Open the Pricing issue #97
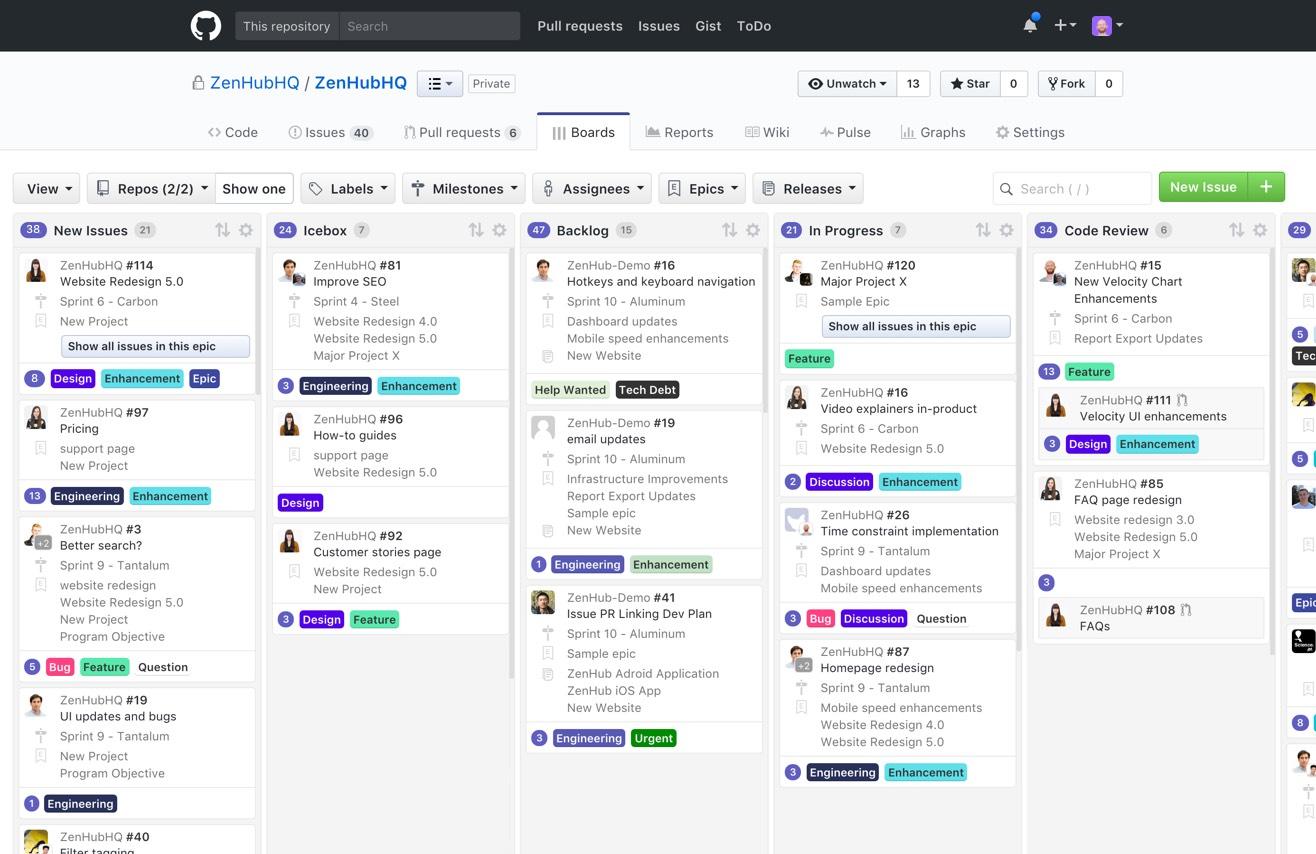Image resolution: width=1316 pixels, height=854 pixels. 79,428
